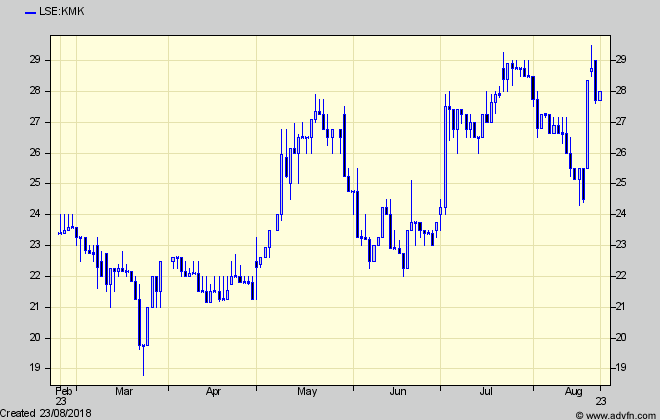Screen dimensions: 660x420
Task: Click the left axis value 25
Action: coord(35,183)
